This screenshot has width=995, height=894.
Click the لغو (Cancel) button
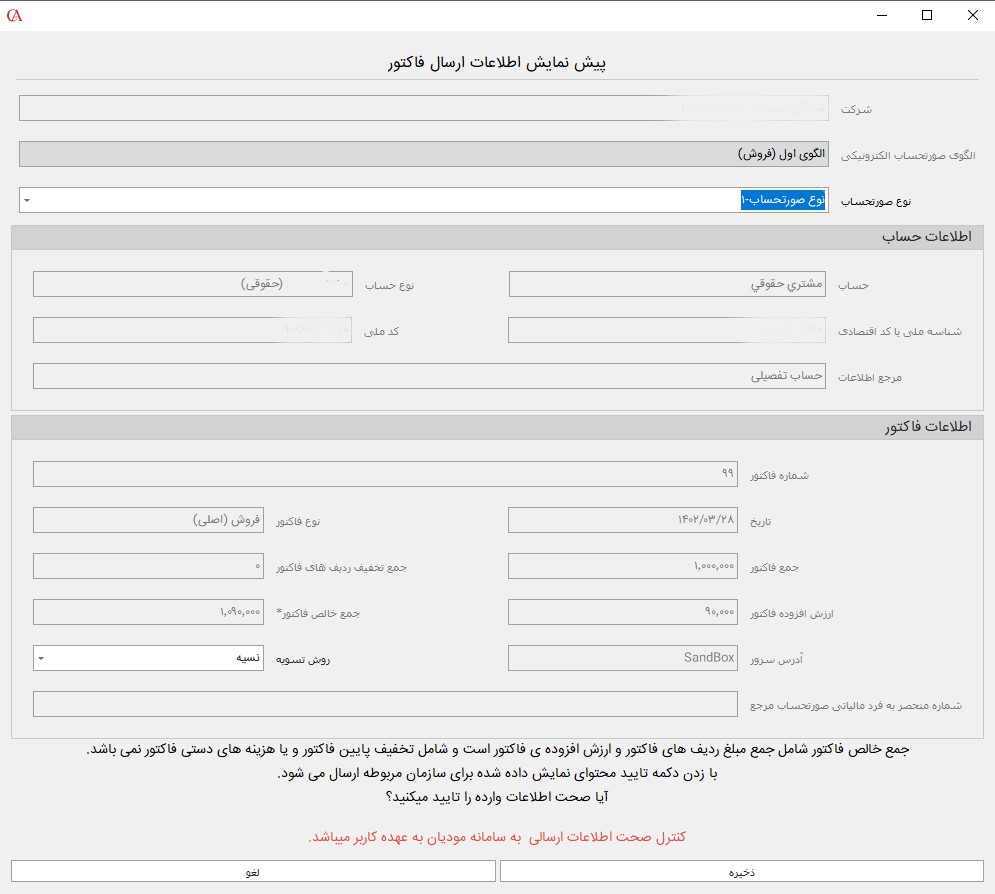[x=253, y=871]
